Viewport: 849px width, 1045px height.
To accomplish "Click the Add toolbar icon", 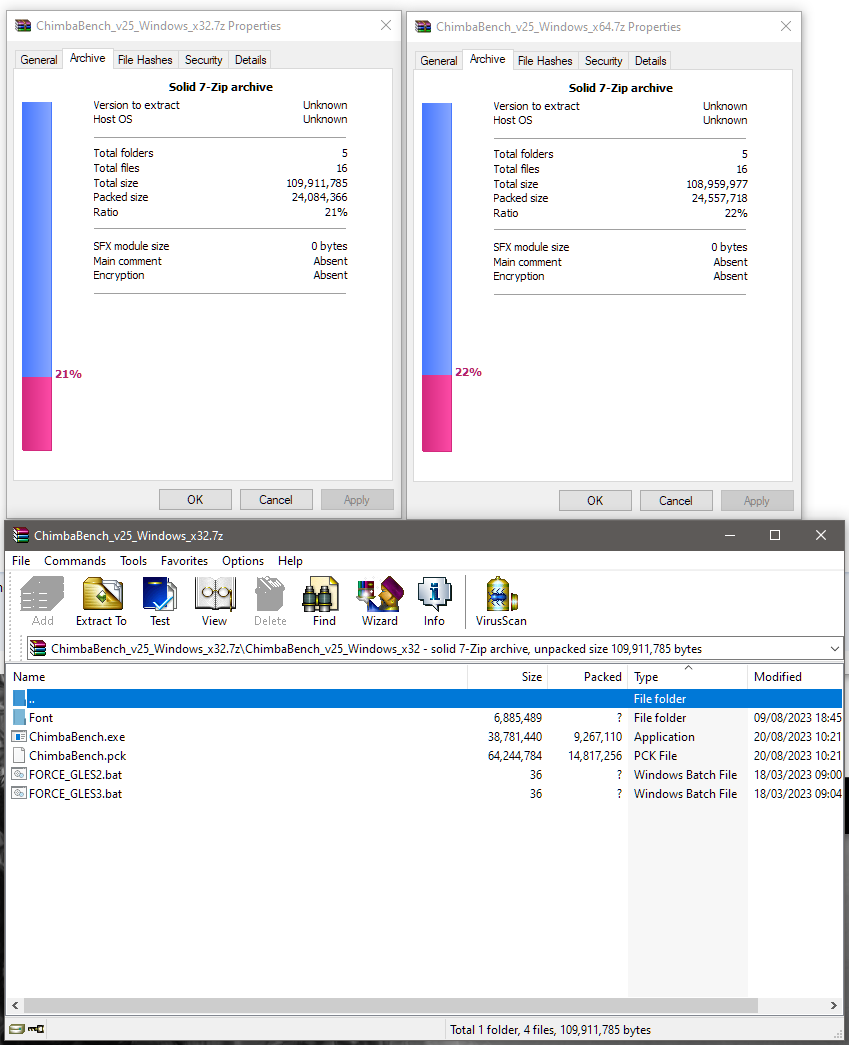I will coord(43,601).
